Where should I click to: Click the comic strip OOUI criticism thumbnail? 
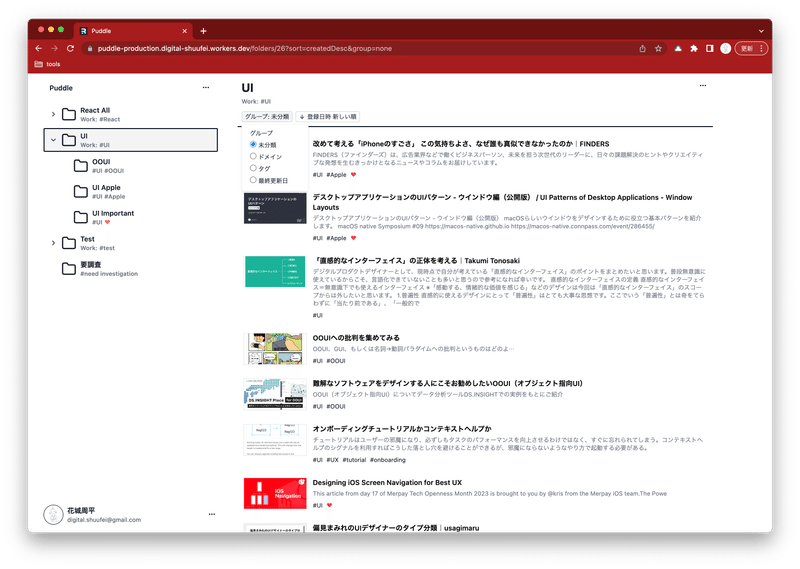click(275, 349)
